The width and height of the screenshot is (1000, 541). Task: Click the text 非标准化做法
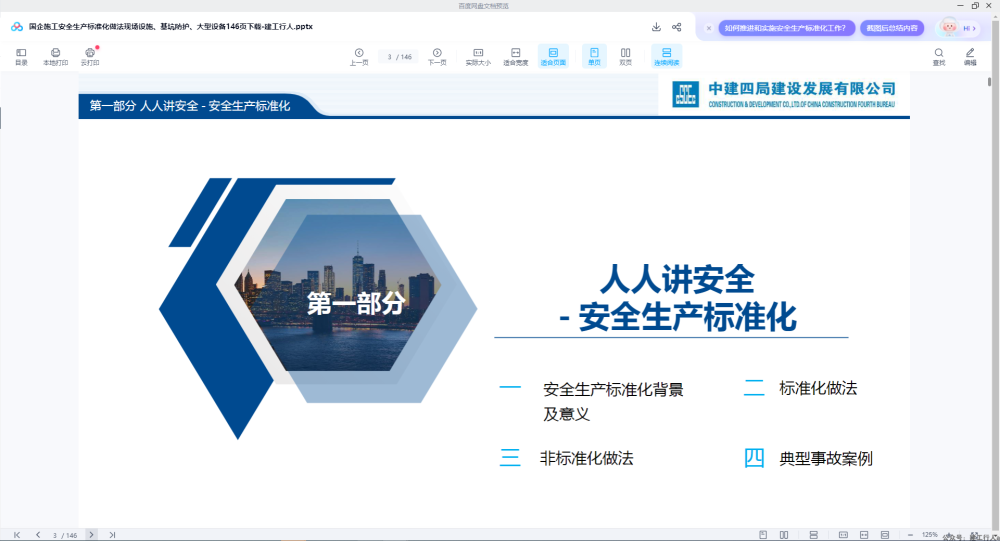(x=587, y=458)
